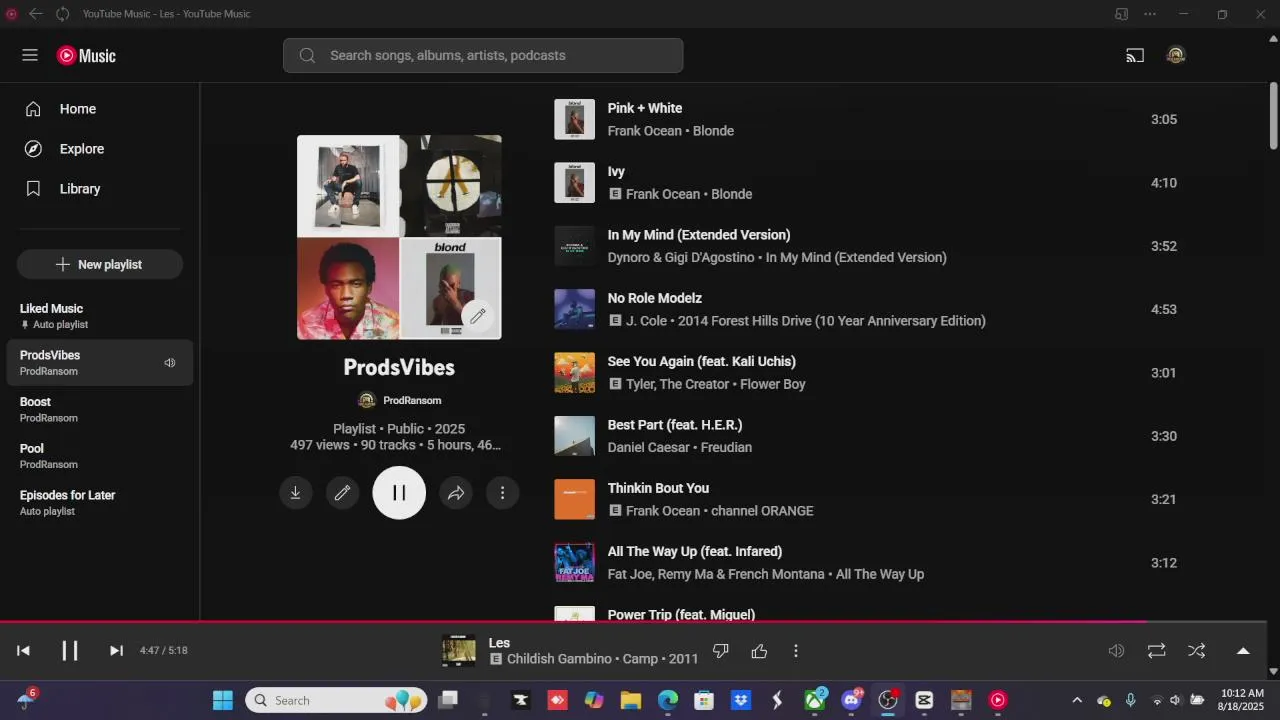The image size is (1280, 720).
Task: Create a New playlist
Action: click(x=100, y=264)
